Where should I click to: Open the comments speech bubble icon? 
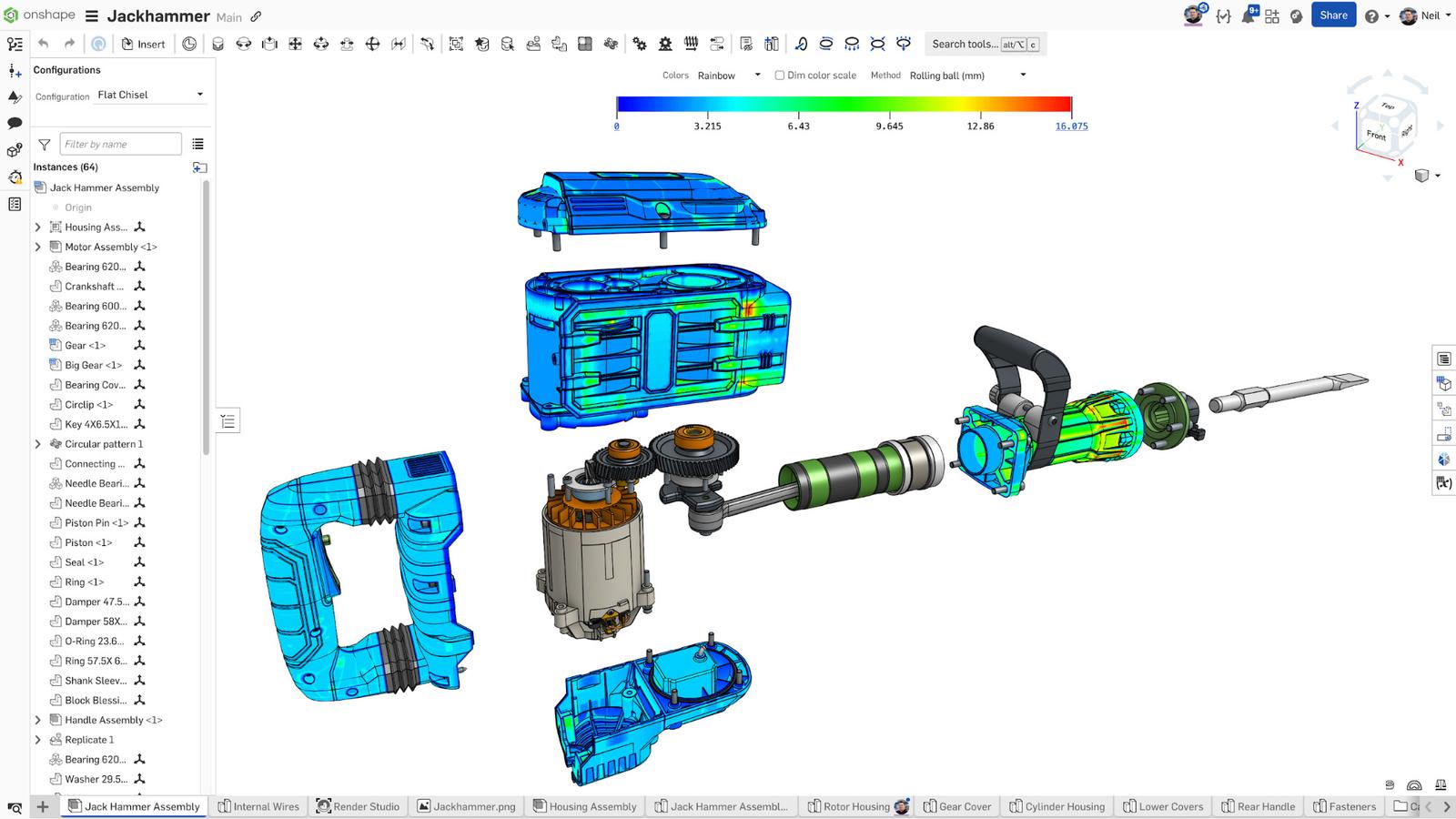point(15,123)
